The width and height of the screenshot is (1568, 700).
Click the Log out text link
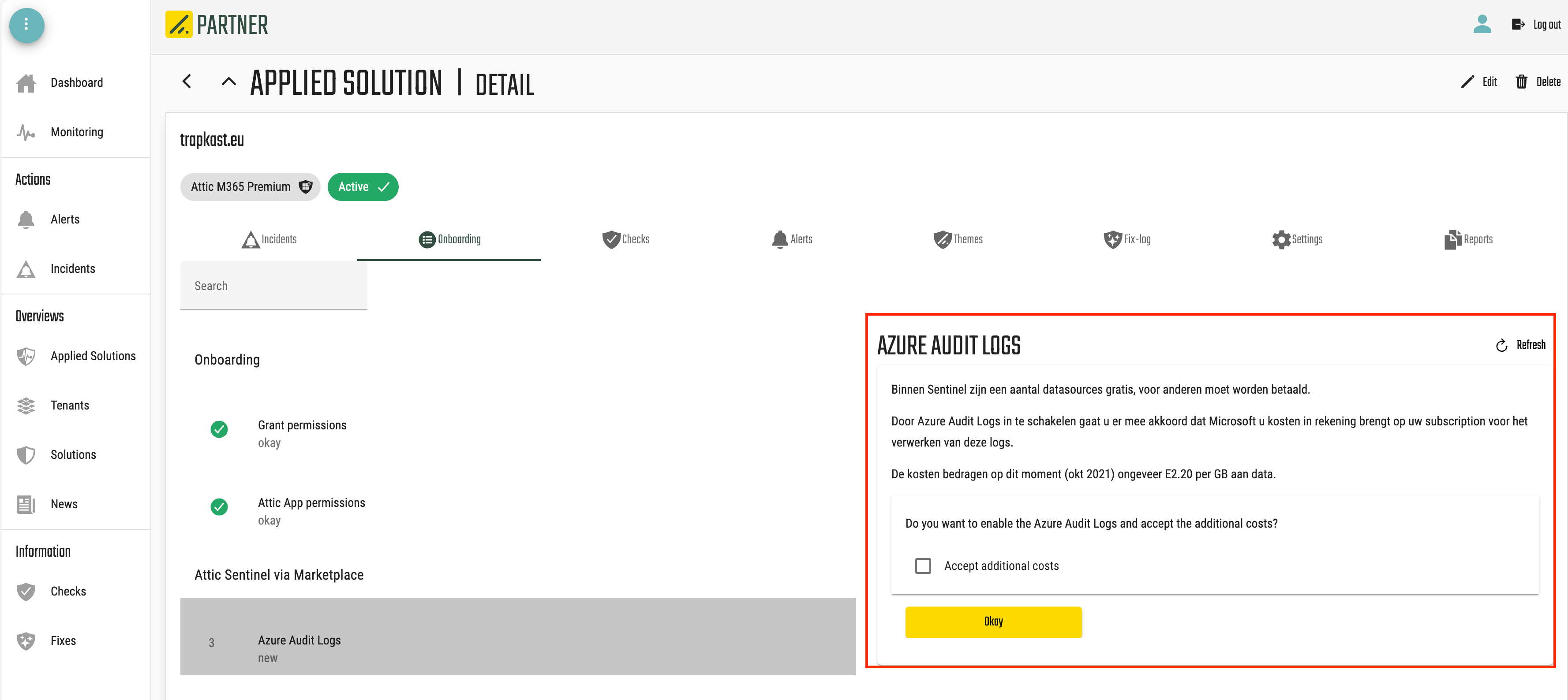click(x=1547, y=24)
